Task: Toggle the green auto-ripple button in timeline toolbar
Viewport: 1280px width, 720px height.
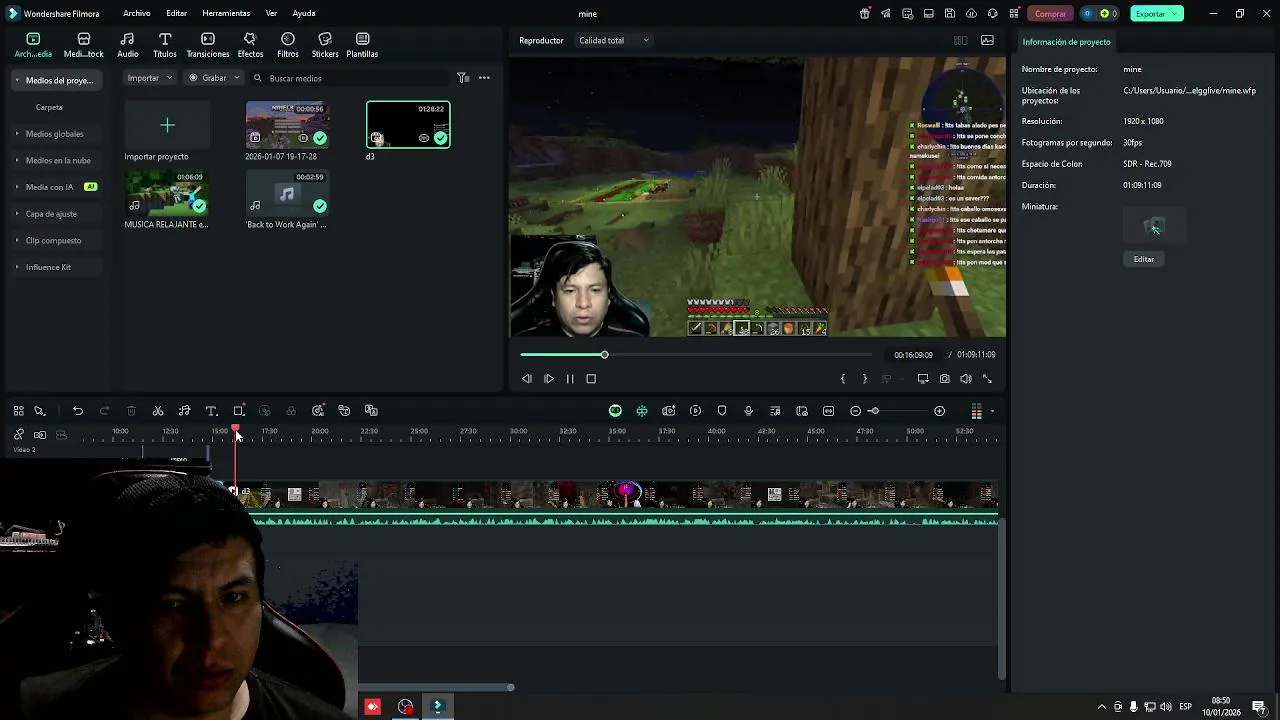Action: tap(615, 411)
